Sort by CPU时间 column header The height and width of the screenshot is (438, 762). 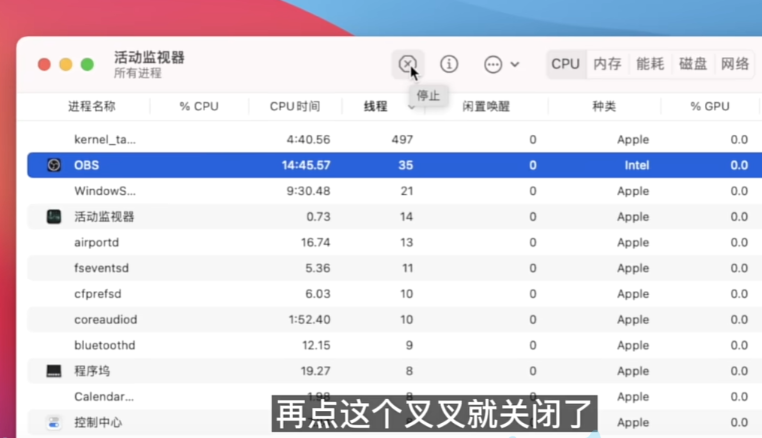[x=295, y=106]
